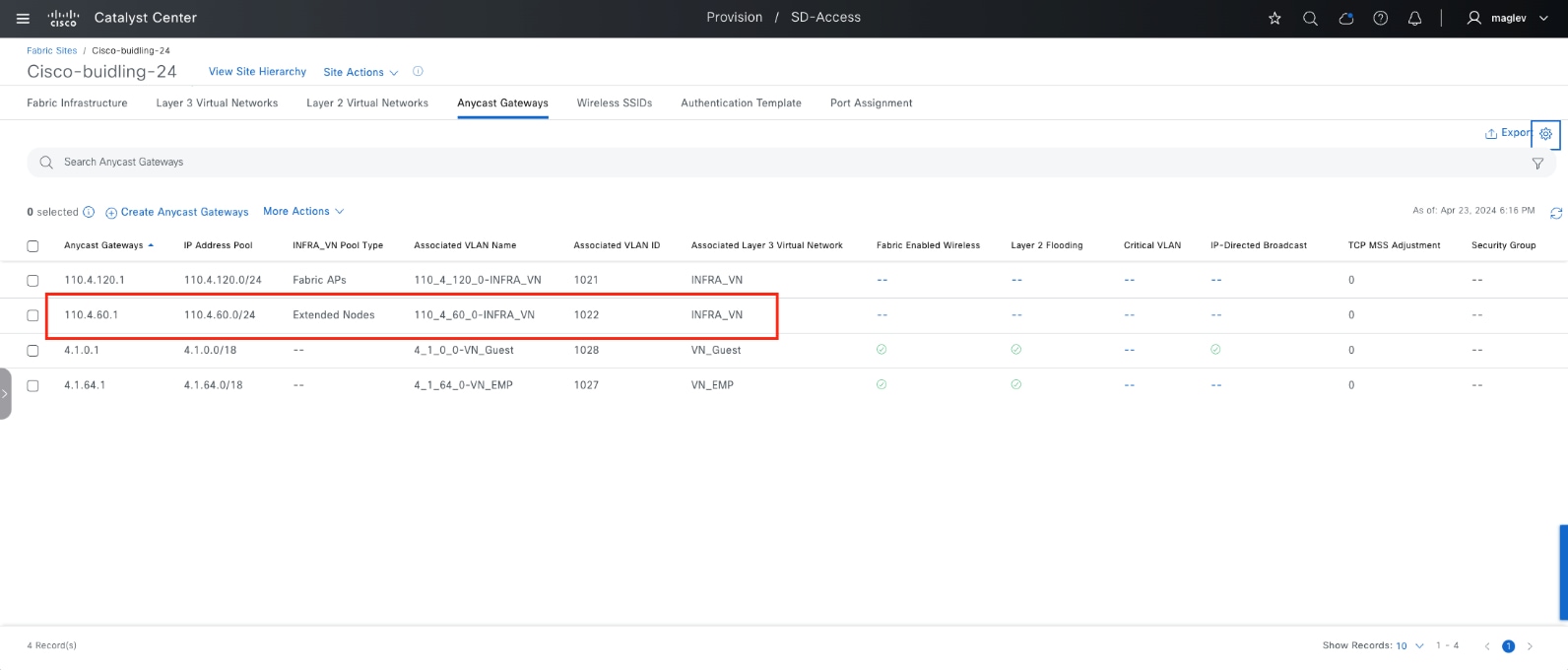Image resolution: width=1568 pixels, height=670 pixels.
Task: Select the 110.4.120.1 gateway checkbox
Action: click(x=33, y=281)
